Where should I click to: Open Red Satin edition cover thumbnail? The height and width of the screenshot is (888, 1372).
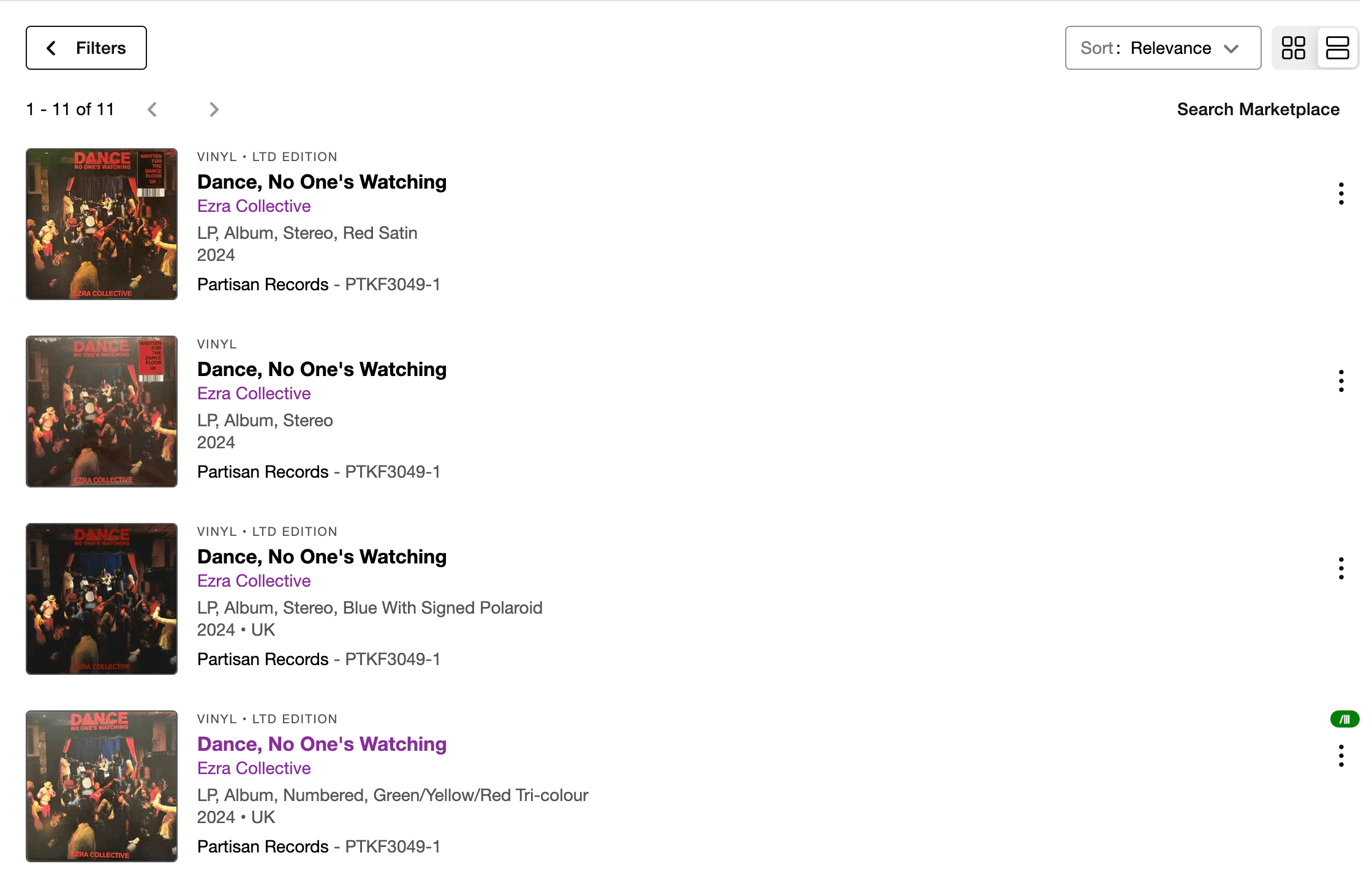coord(102,224)
